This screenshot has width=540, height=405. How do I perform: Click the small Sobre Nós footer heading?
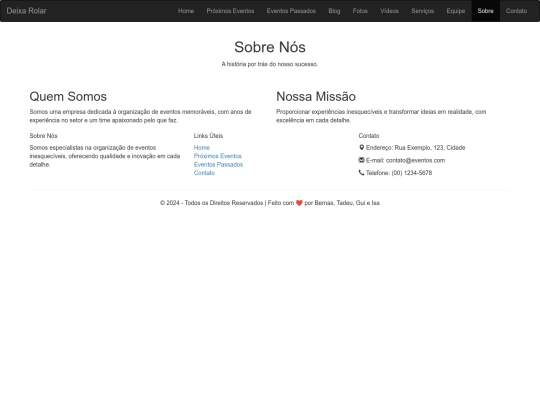(x=43, y=136)
